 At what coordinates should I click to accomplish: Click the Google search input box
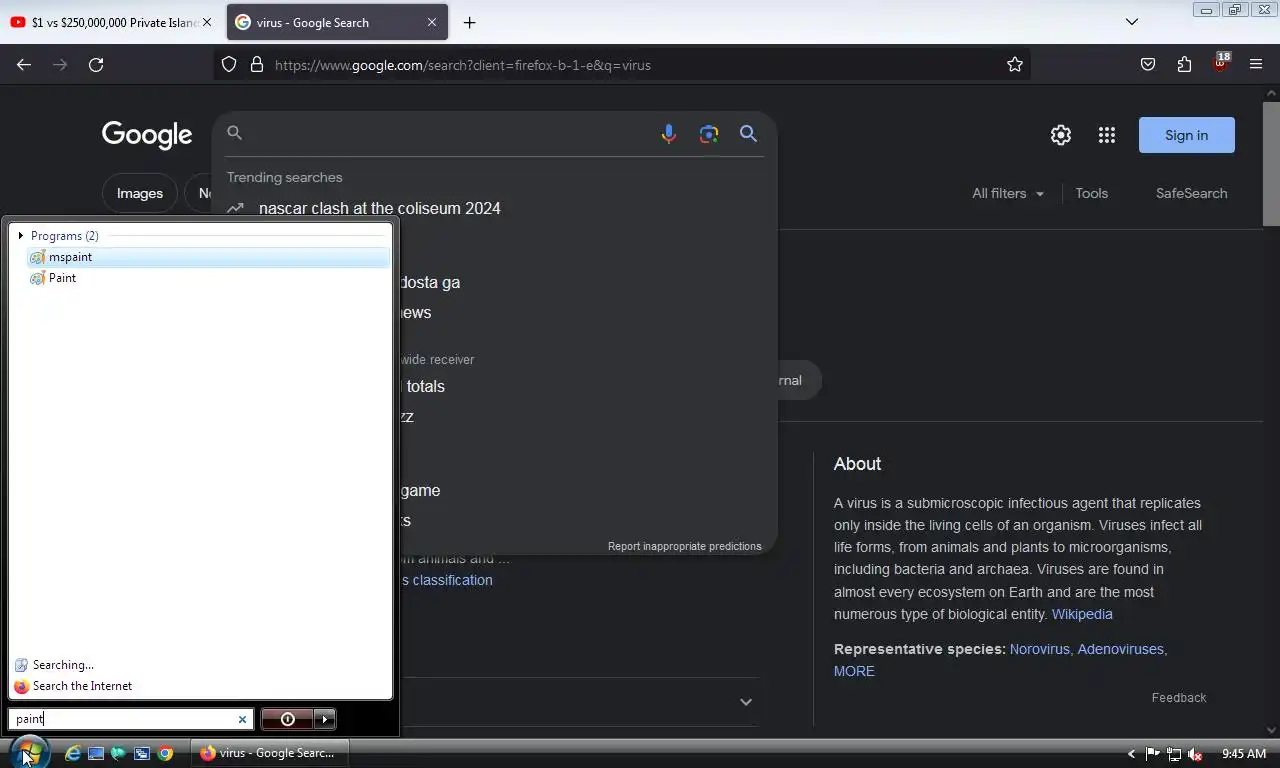(450, 134)
